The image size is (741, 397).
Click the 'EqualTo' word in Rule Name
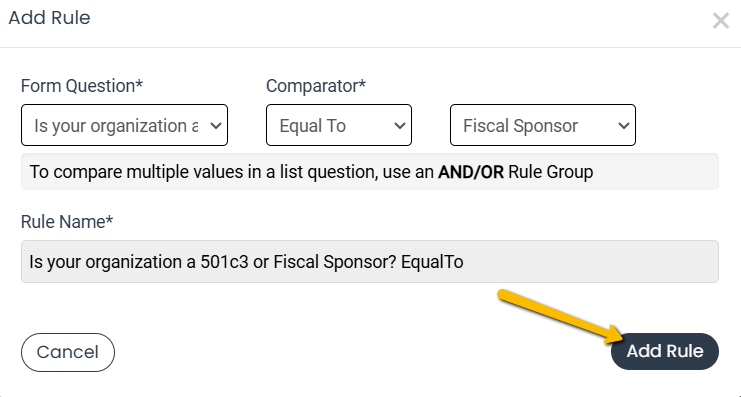[432, 262]
